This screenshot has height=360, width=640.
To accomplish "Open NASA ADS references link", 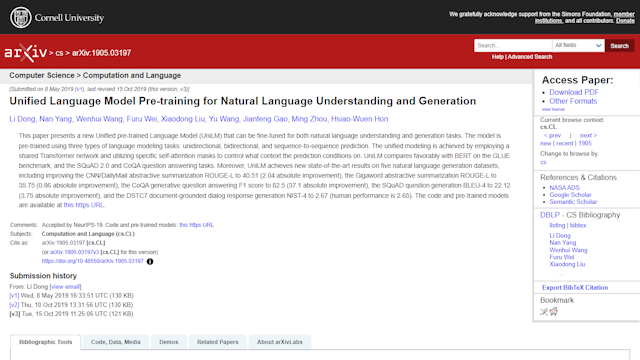I will coord(564,188).
